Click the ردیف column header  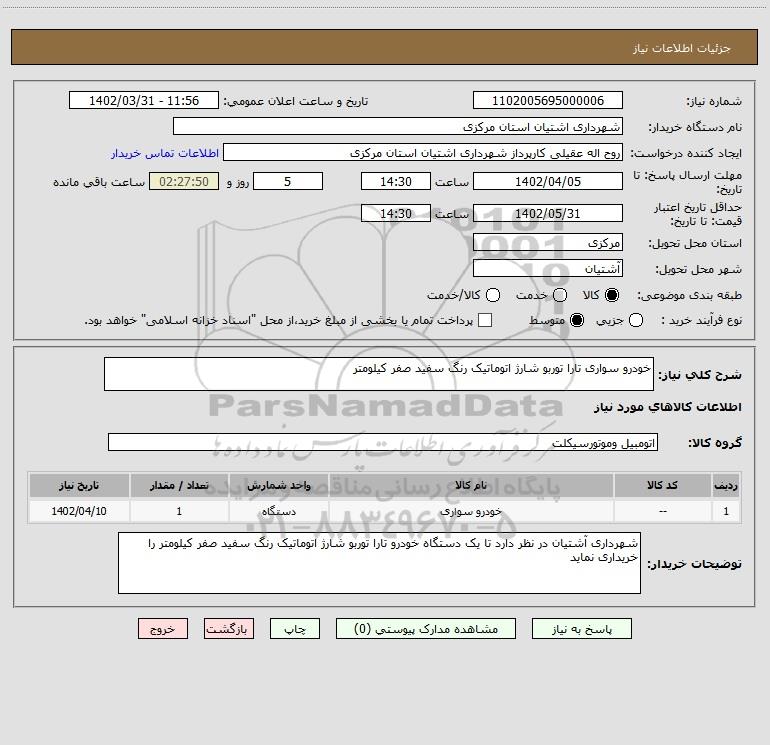tap(726, 485)
